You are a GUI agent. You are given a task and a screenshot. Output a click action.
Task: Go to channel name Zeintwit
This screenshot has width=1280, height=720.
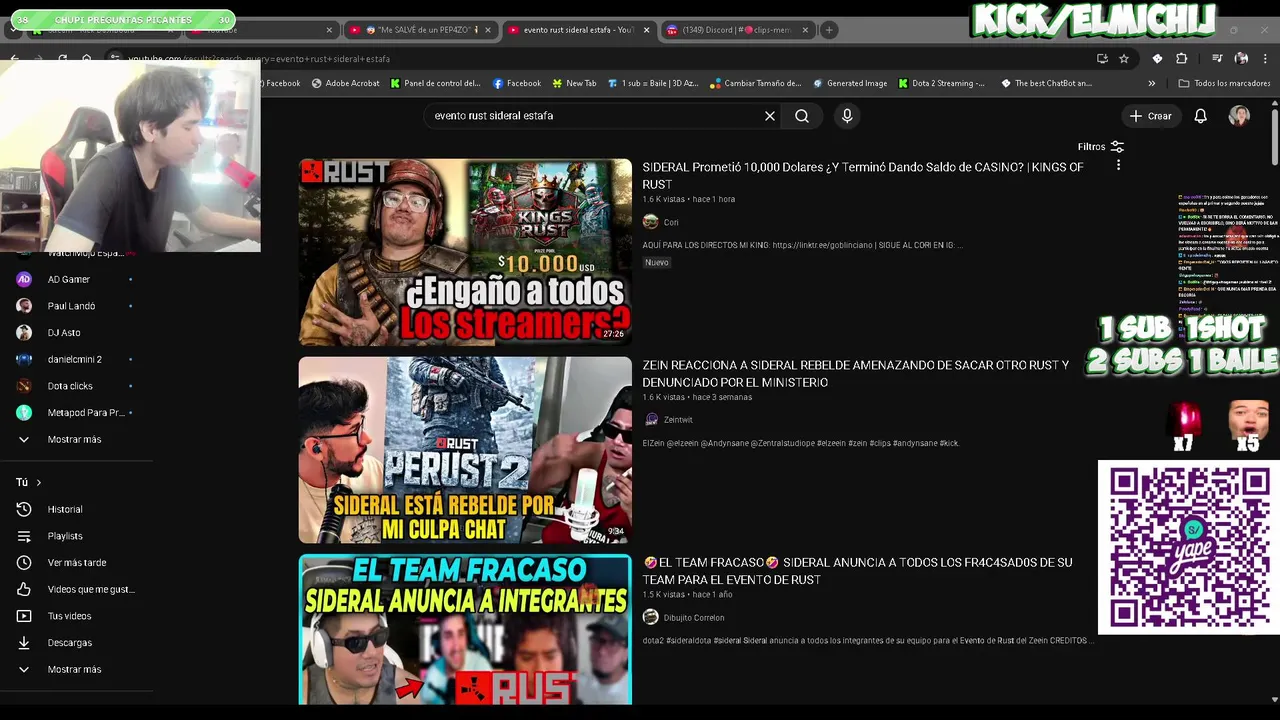click(x=678, y=420)
